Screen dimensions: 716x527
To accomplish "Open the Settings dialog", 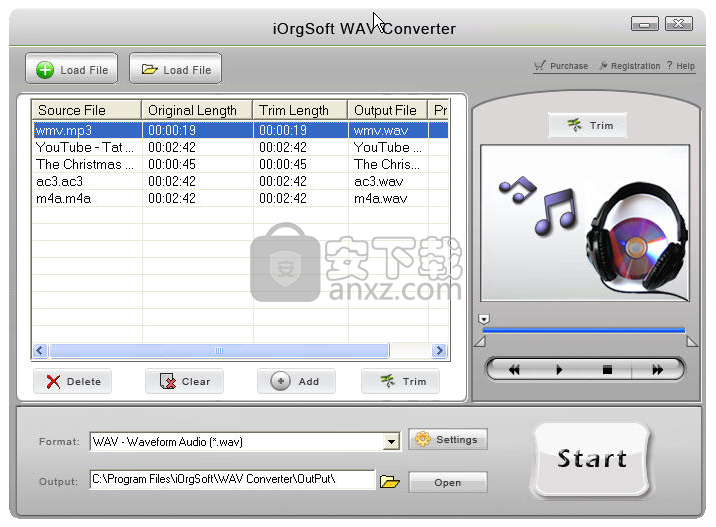I will coord(448,439).
